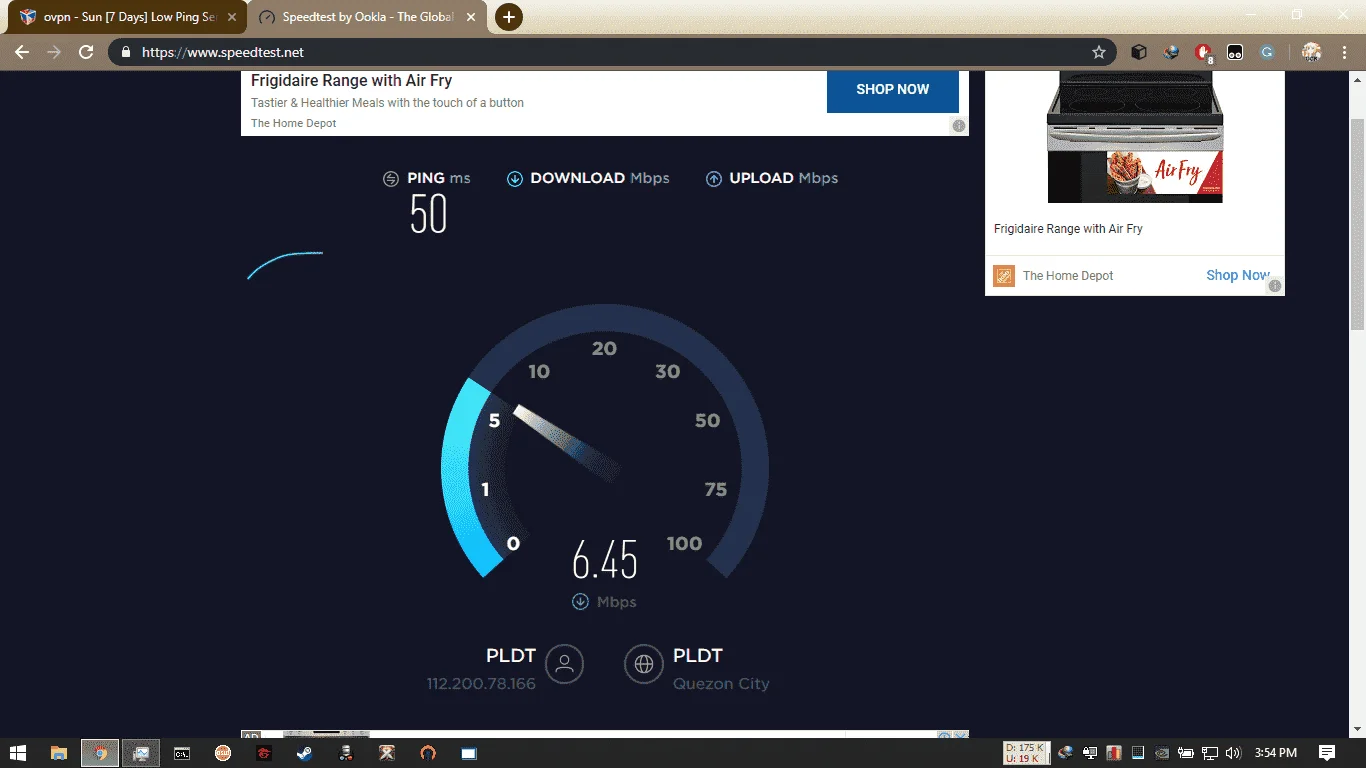The height and width of the screenshot is (768, 1366).
Task: Click the IP address 112.200.78.166
Action: coord(481,684)
